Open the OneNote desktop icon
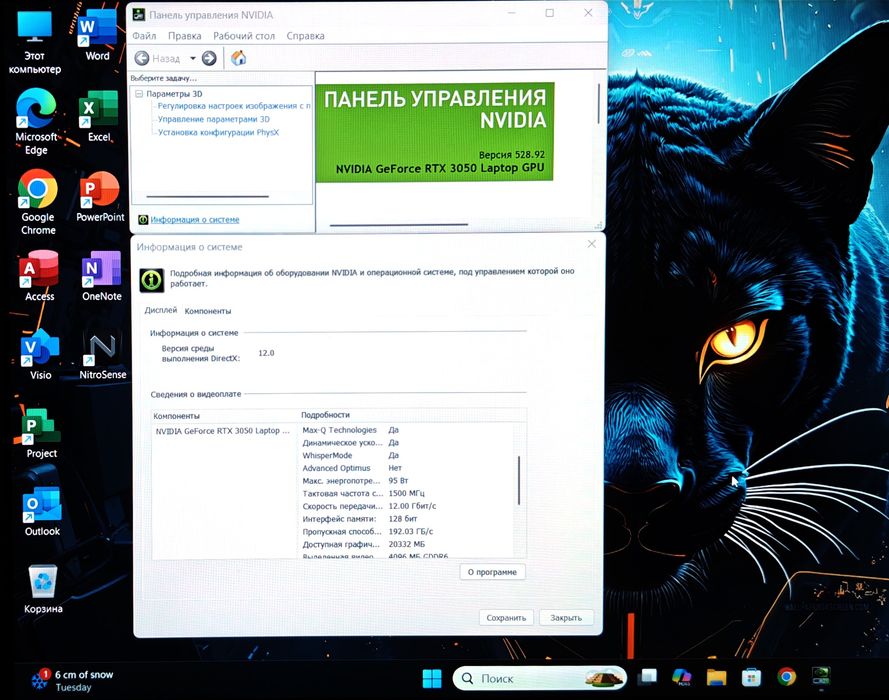889x700 pixels. point(101,275)
